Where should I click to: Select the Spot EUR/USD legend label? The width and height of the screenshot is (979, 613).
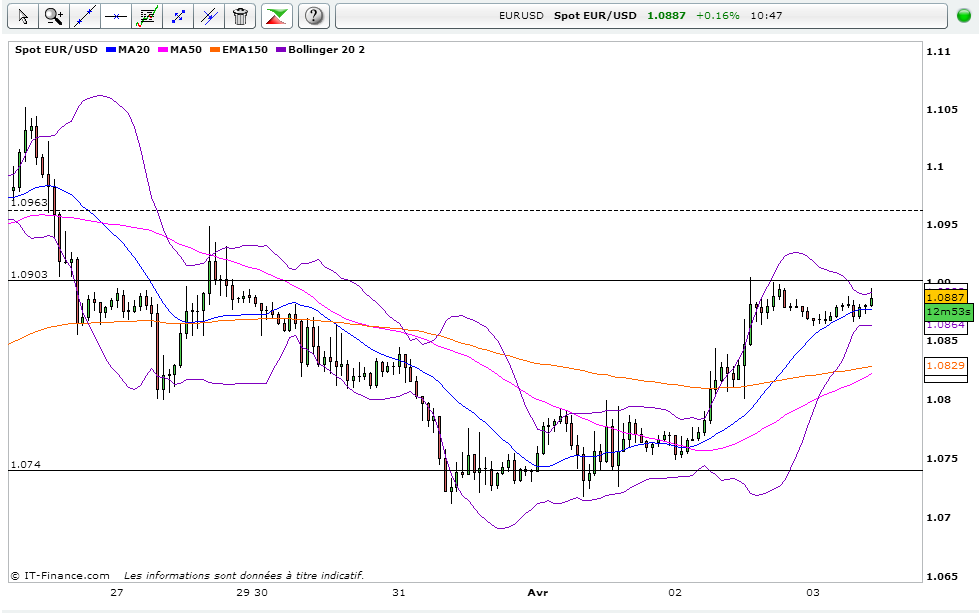pyautogui.click(x=56, y=49)
